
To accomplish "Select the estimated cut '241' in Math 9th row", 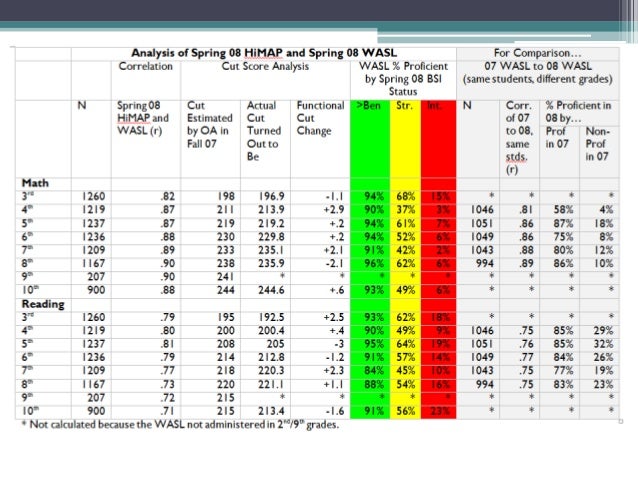I will coord(226,277).
